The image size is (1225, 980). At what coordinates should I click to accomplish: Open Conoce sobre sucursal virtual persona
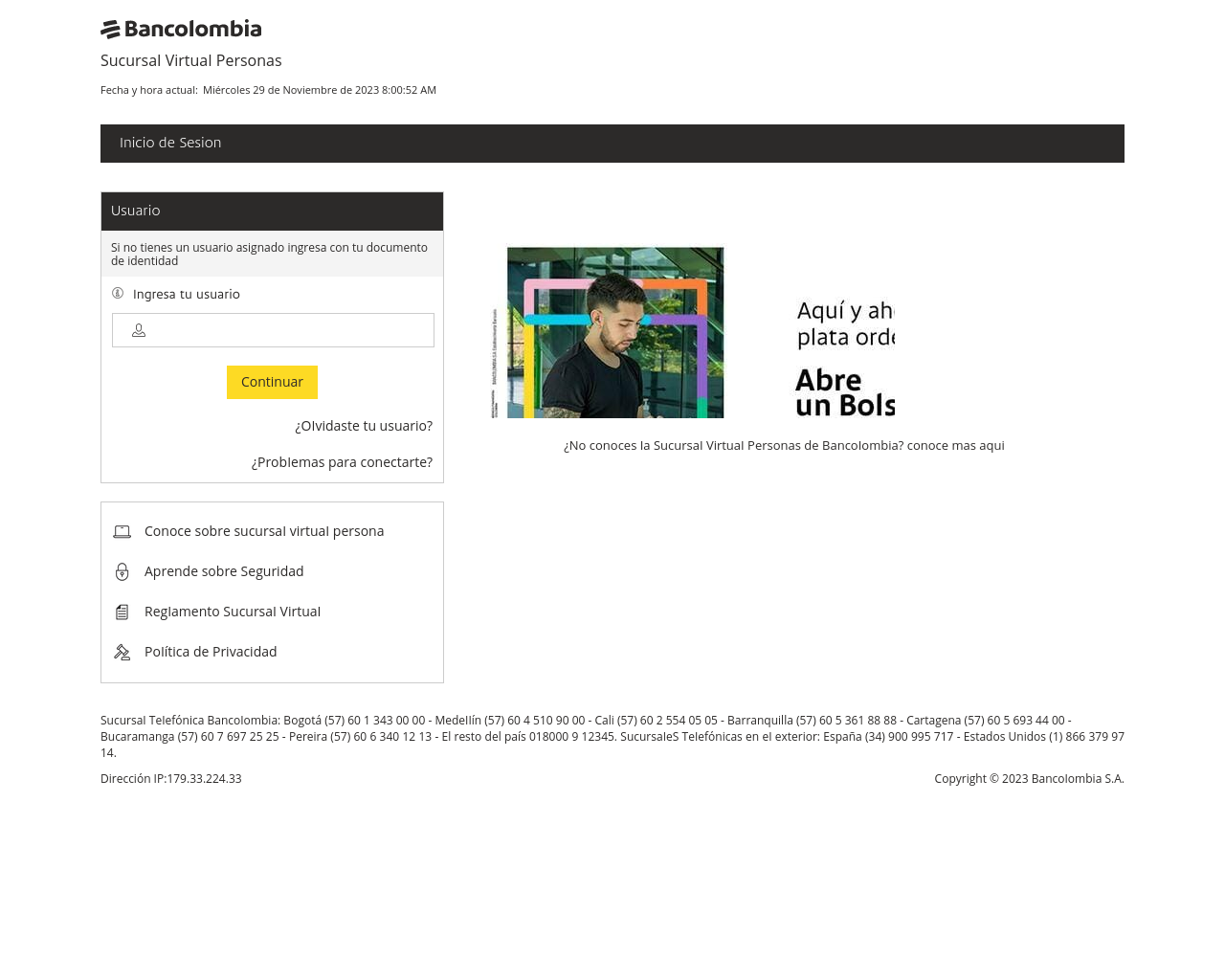[264, 531]
